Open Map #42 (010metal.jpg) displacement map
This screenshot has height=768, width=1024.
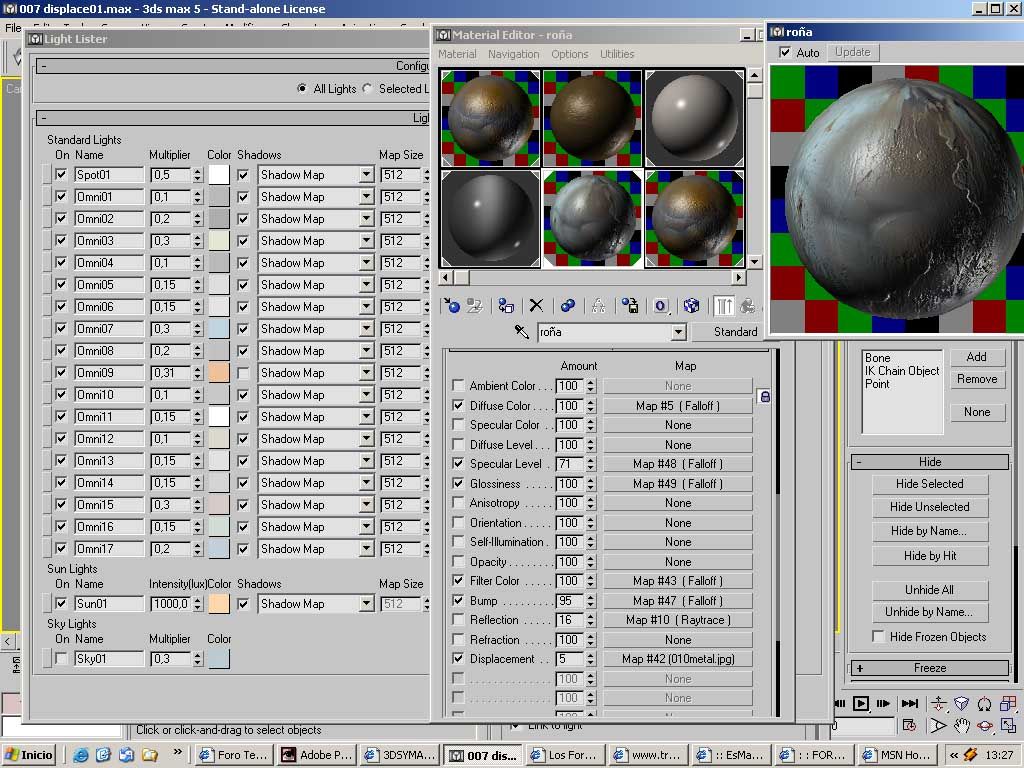click(677, 659)
